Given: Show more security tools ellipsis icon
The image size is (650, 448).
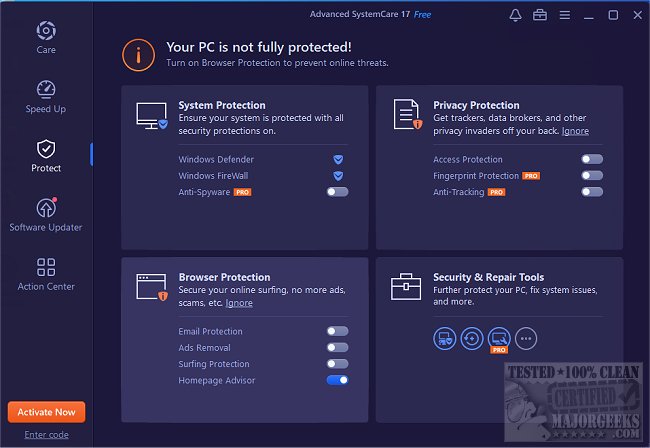Looking at the screenshot, I should click(x=526, y=339).
